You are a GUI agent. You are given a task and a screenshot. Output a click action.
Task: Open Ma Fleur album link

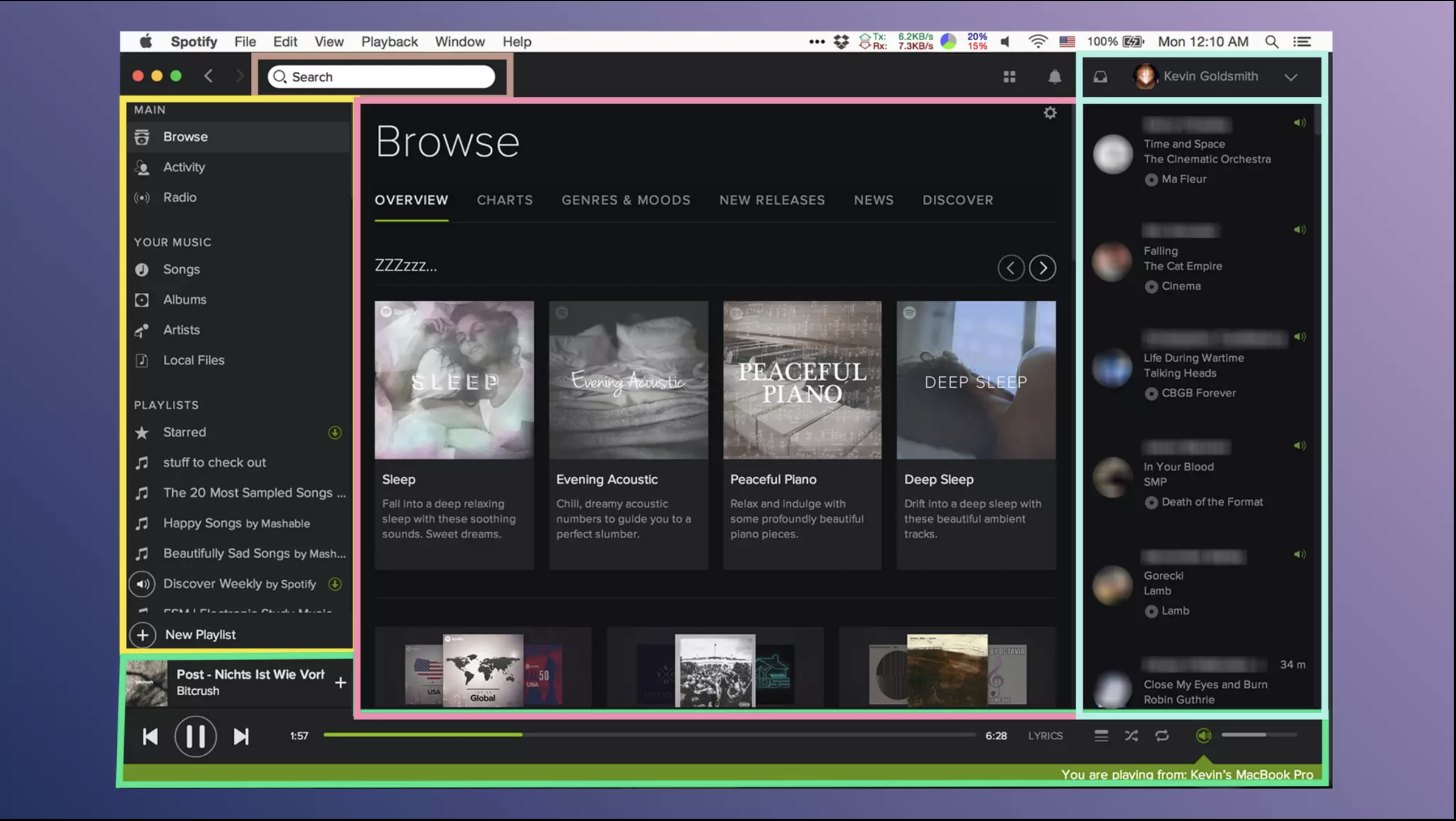[1183, 179]
